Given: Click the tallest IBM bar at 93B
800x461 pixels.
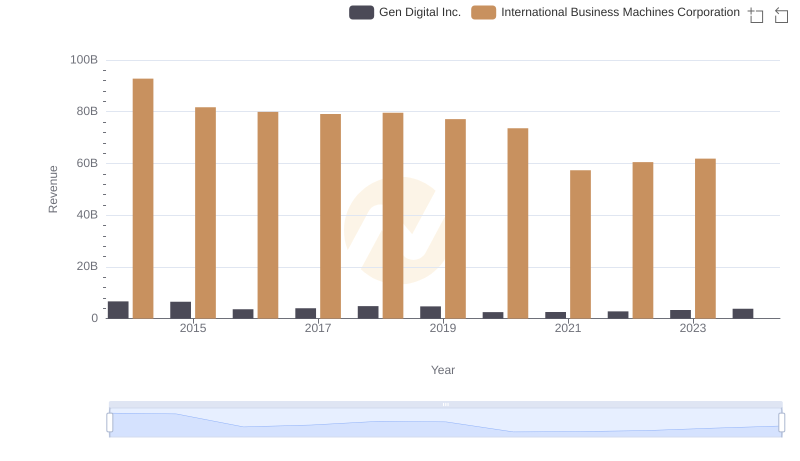Looking at the screenshot, I should pos(143,198).
